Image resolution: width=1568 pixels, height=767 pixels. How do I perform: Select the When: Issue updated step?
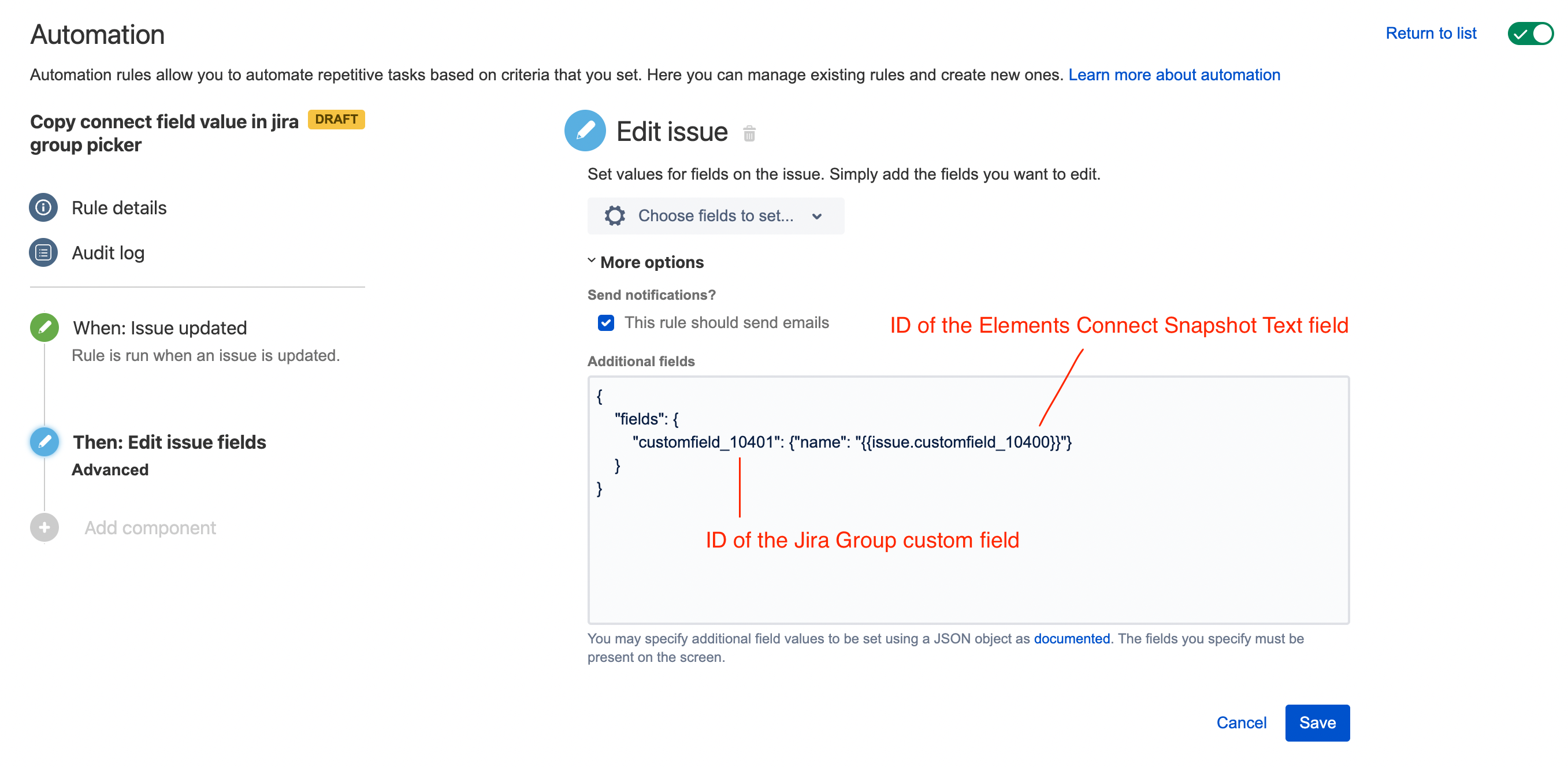click(x=159, y=327)
